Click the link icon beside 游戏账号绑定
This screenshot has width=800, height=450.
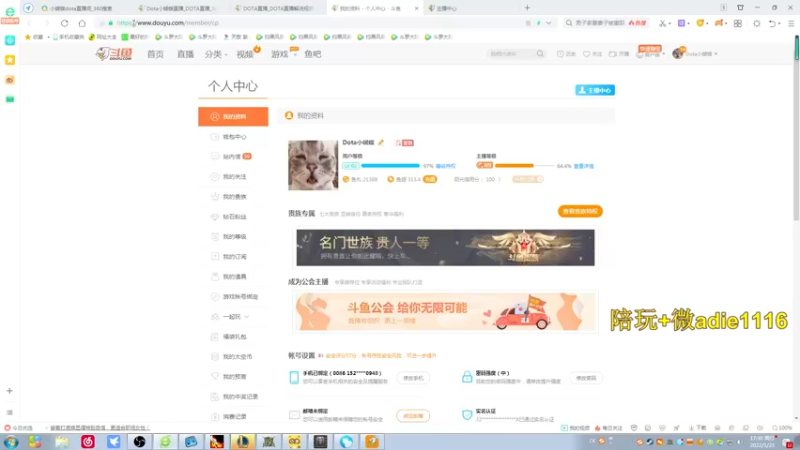coord(215,296)
